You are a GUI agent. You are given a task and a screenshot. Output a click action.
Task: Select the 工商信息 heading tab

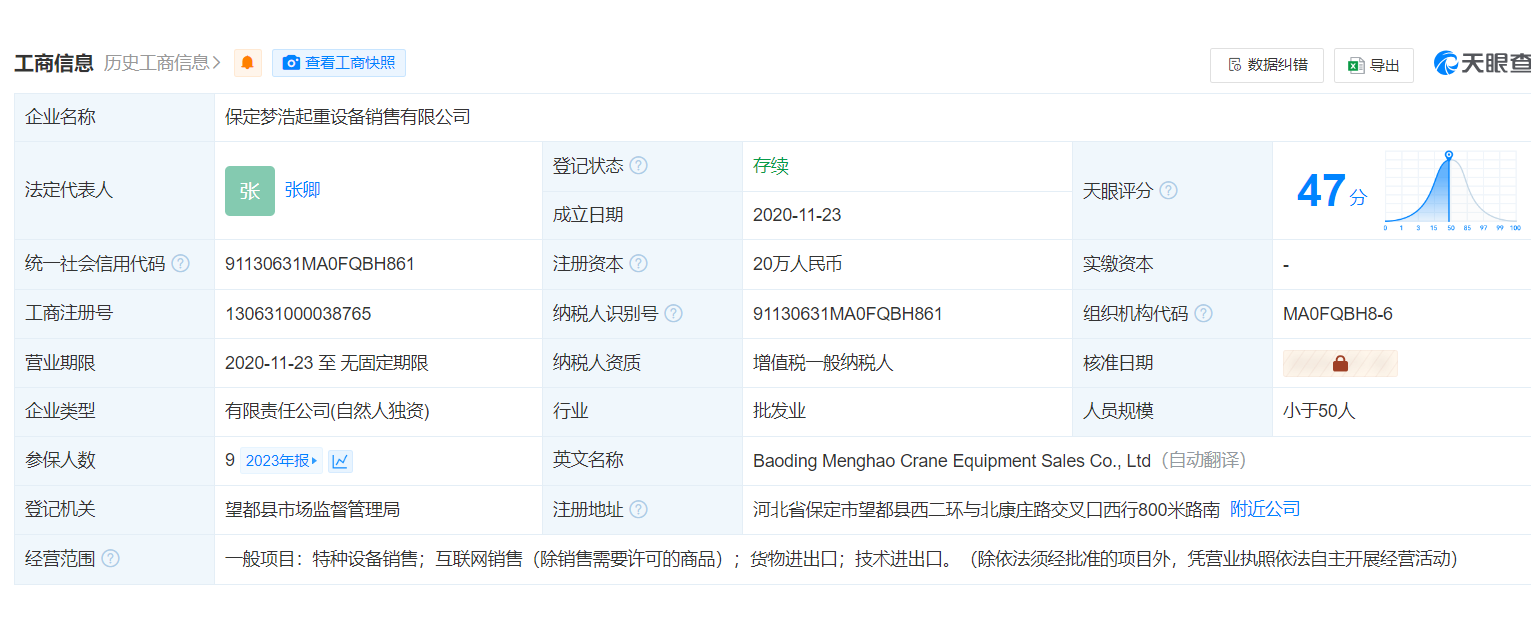click(54, 63)
